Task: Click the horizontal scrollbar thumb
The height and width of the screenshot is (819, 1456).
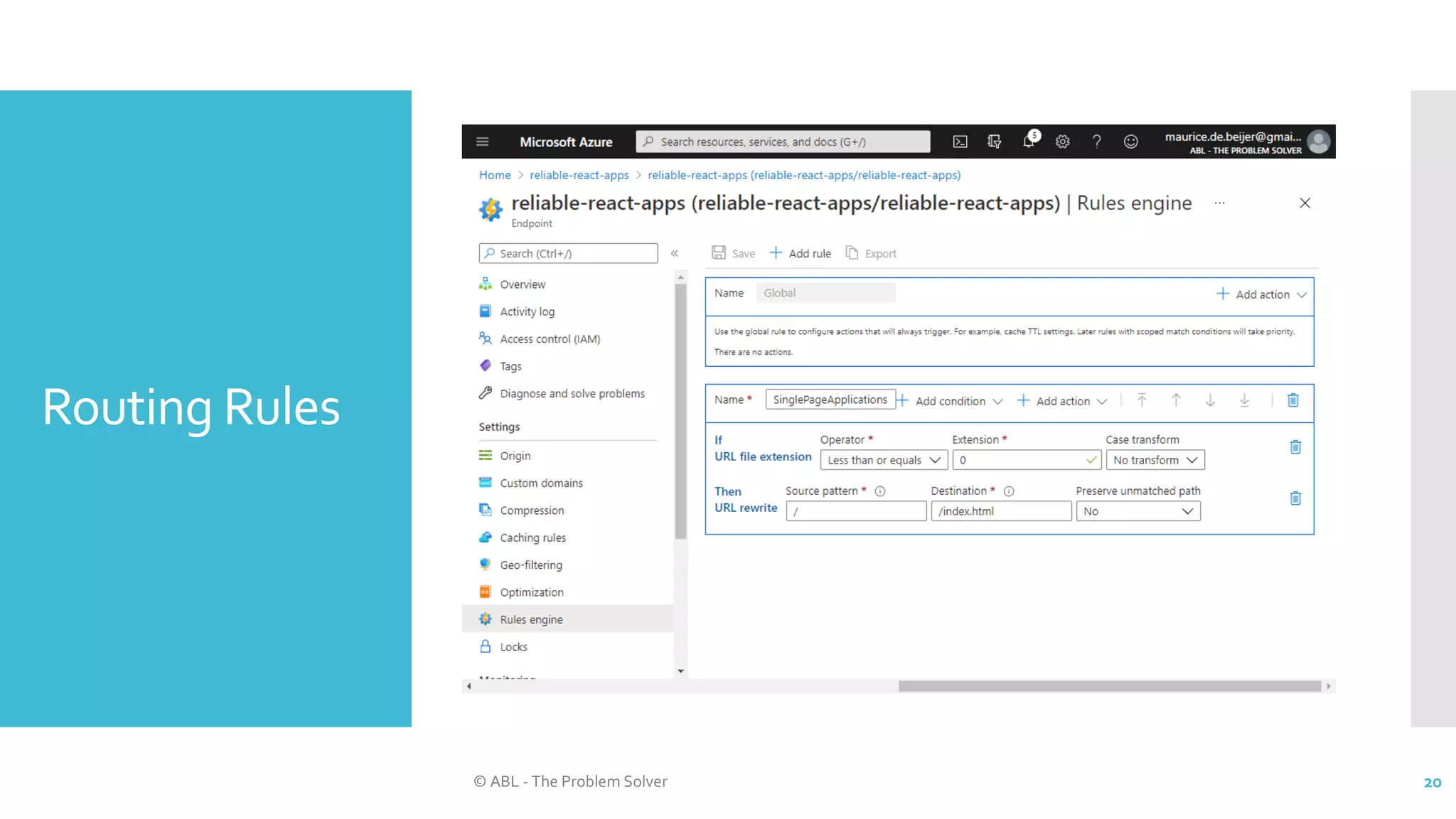Action: coord(1109,686)
